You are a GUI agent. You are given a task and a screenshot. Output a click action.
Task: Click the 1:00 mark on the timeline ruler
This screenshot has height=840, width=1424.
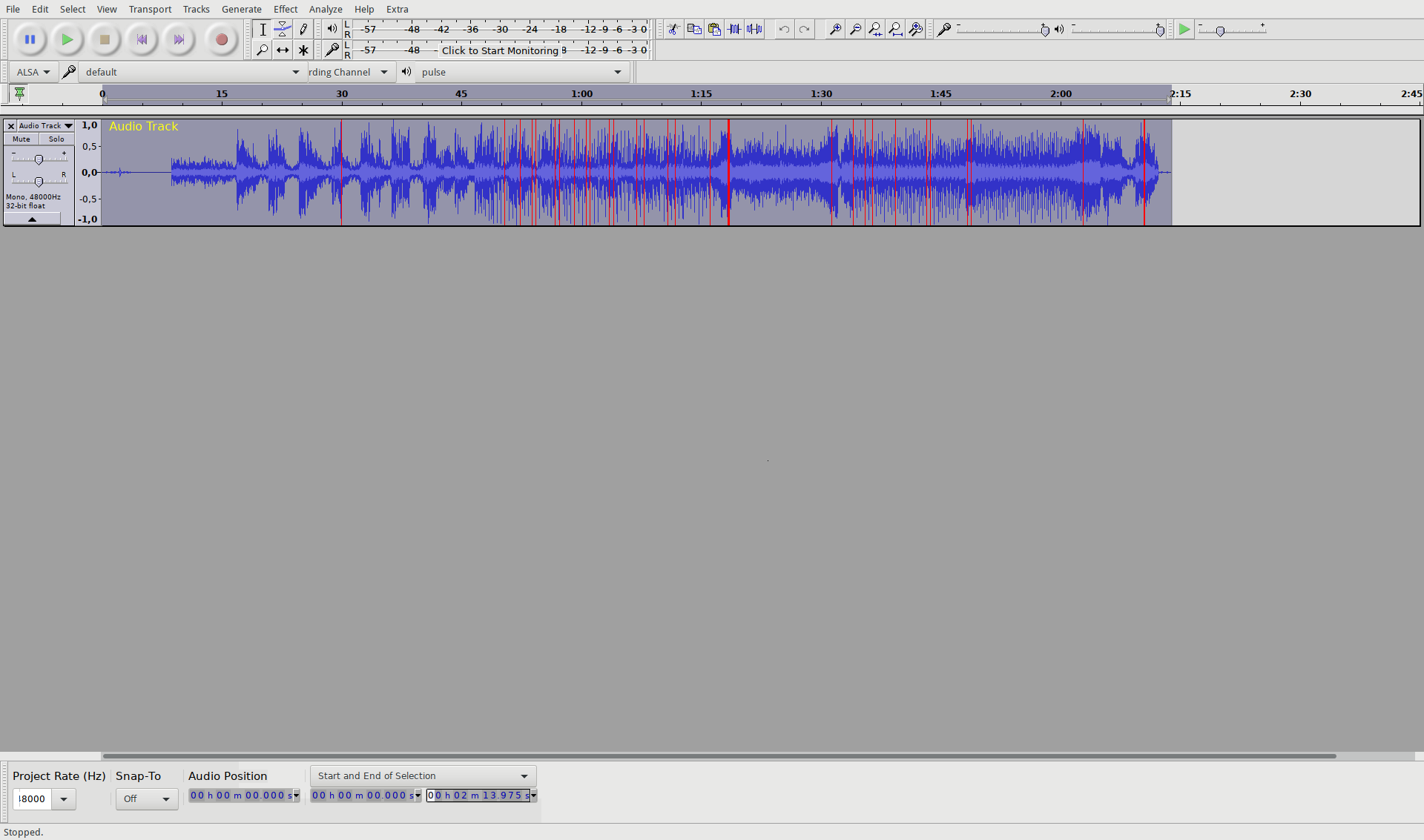582,94
